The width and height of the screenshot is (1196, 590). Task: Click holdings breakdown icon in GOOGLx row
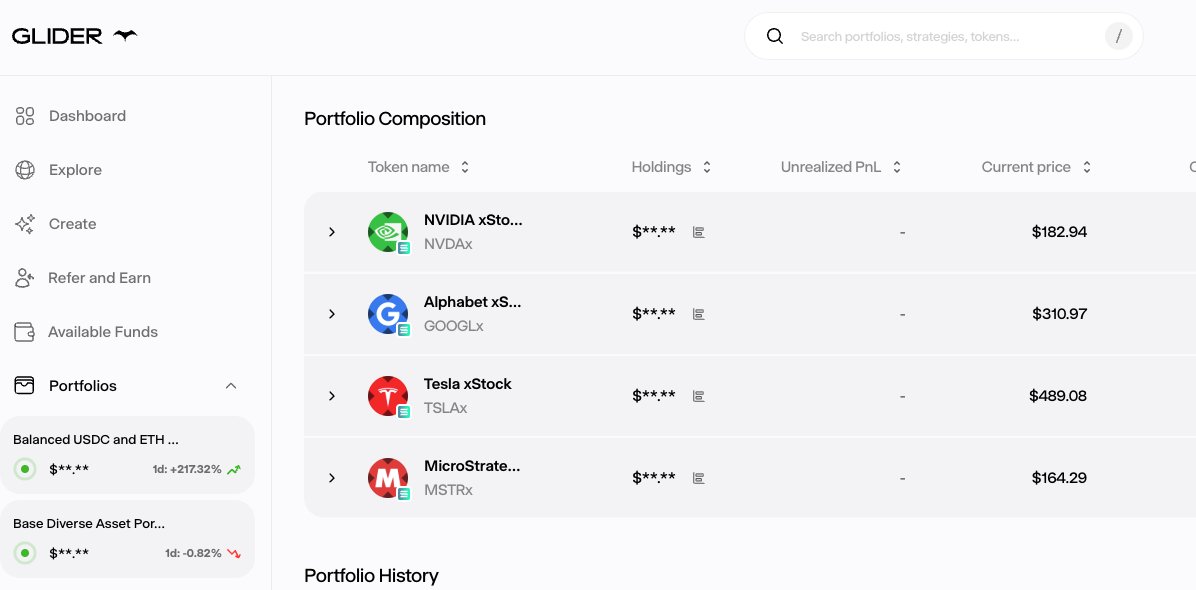(699, 314)
